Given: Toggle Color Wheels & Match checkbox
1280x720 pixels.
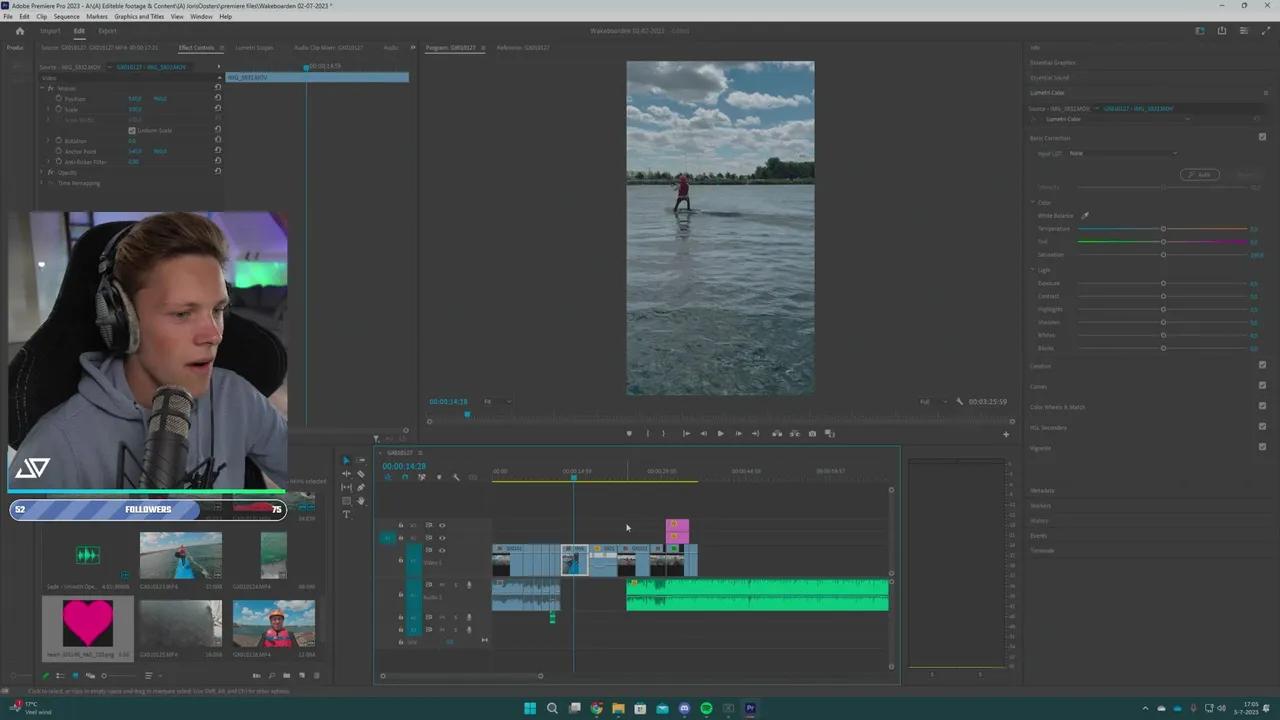Looking at the screenshot, I should click(1262, 406).
